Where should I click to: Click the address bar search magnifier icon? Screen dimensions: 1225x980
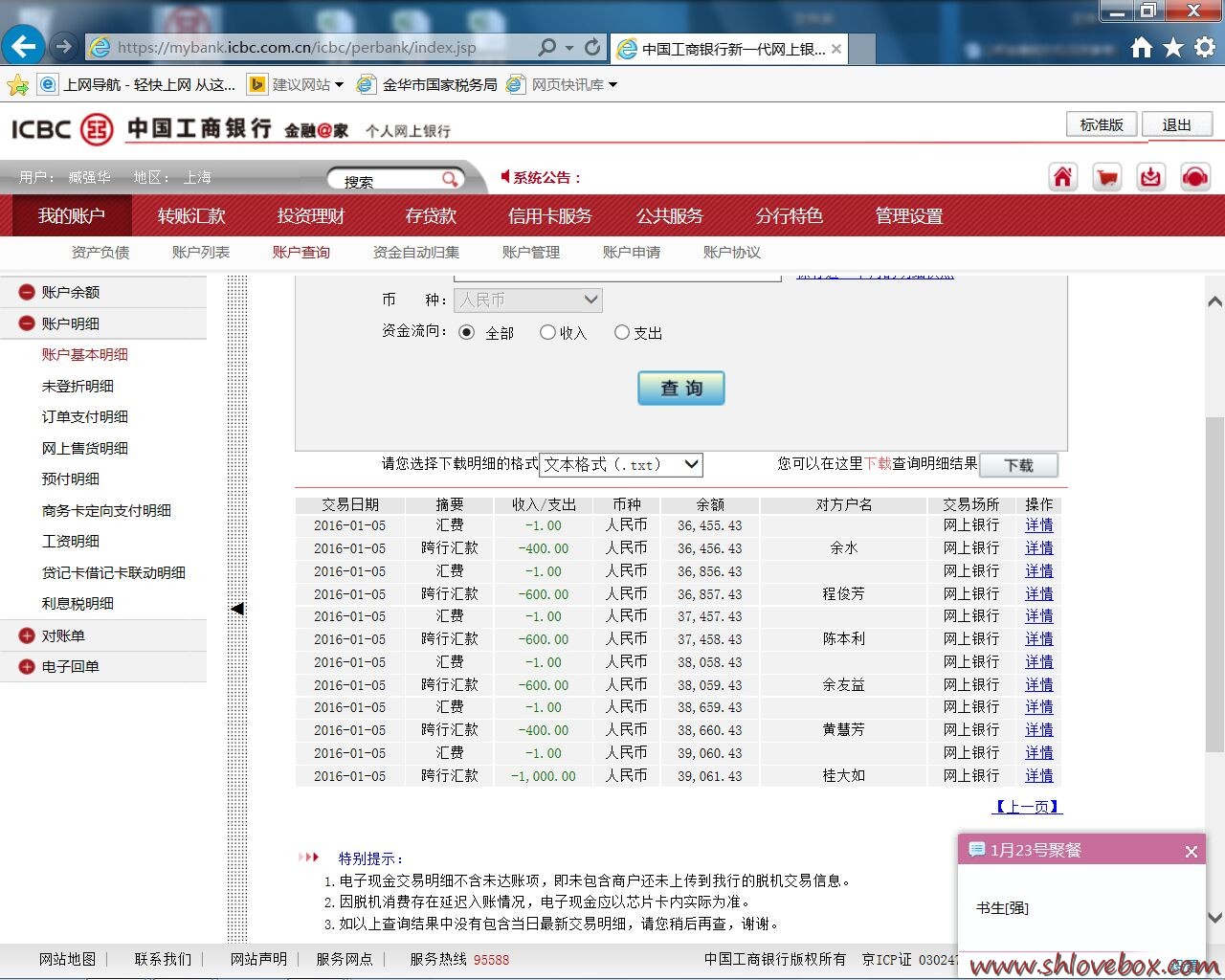click(547, 47)
